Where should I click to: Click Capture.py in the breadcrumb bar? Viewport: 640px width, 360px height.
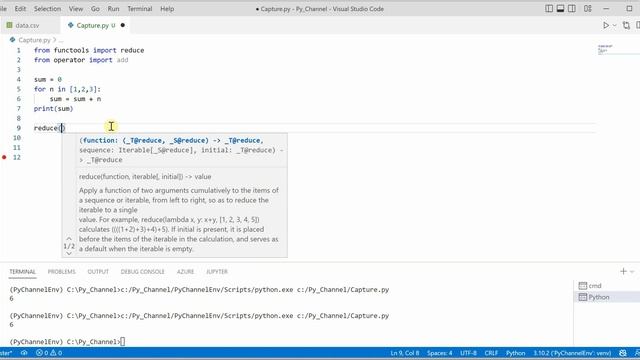(34, 40)
